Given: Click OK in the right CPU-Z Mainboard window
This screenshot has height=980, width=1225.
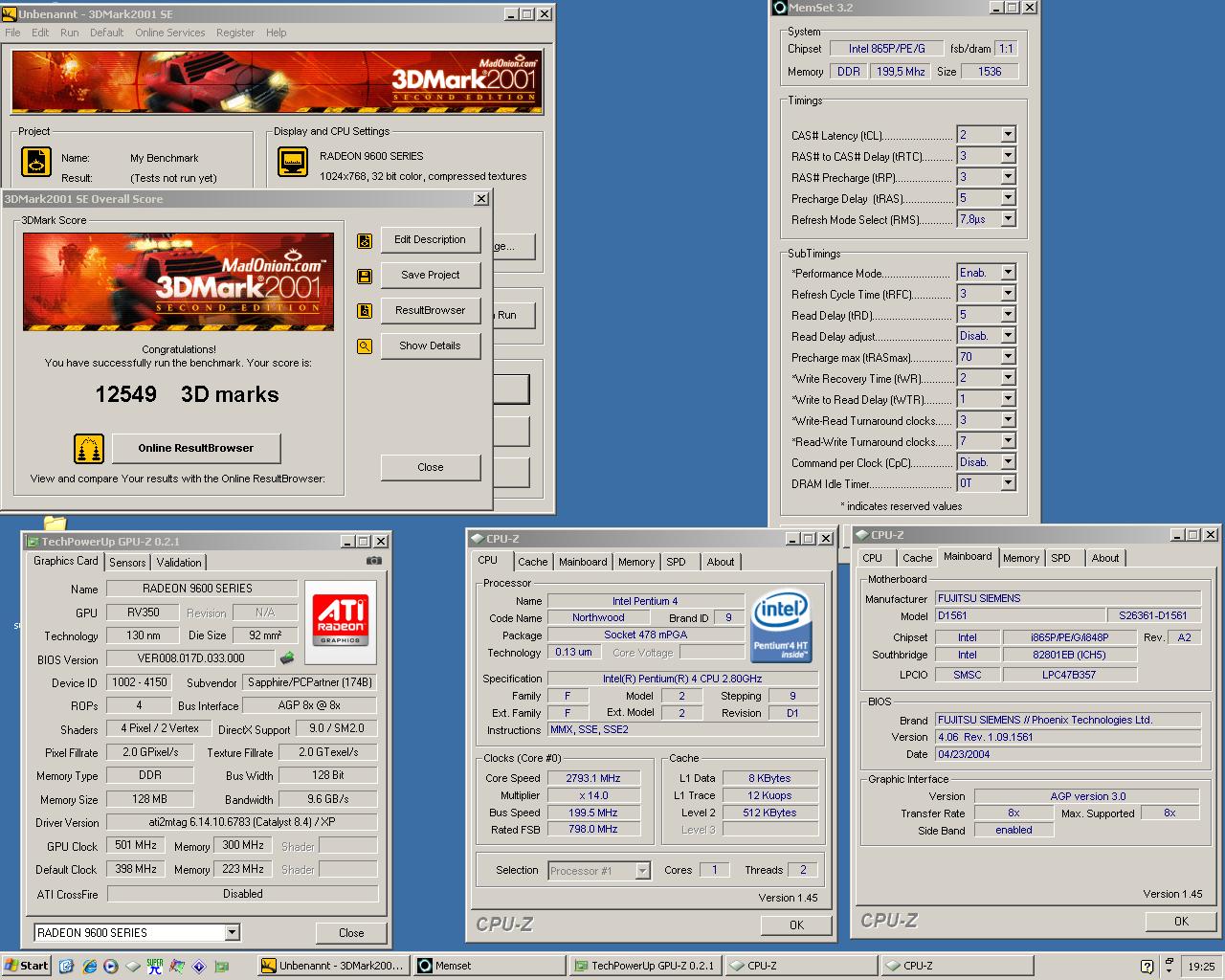Looking at the screenshot, I should pos(1181,922).
